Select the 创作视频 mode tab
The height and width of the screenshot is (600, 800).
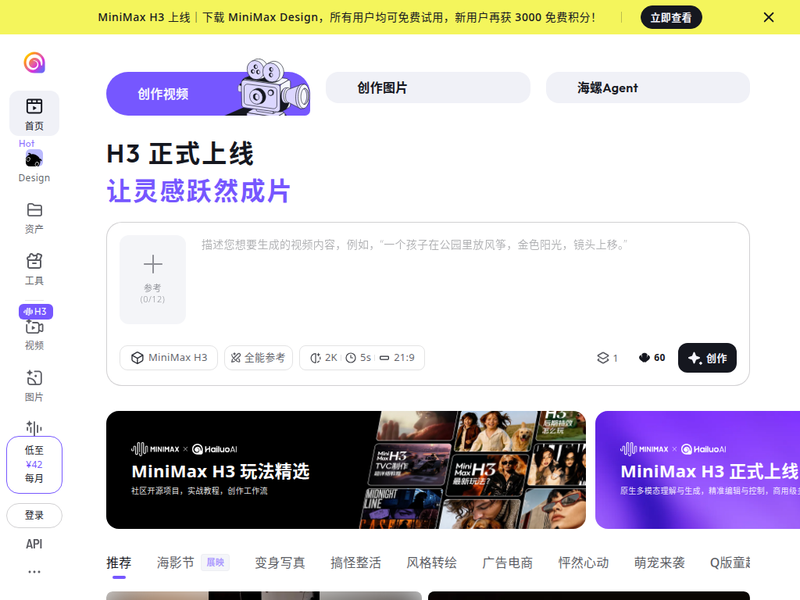(x=208, y=93)
